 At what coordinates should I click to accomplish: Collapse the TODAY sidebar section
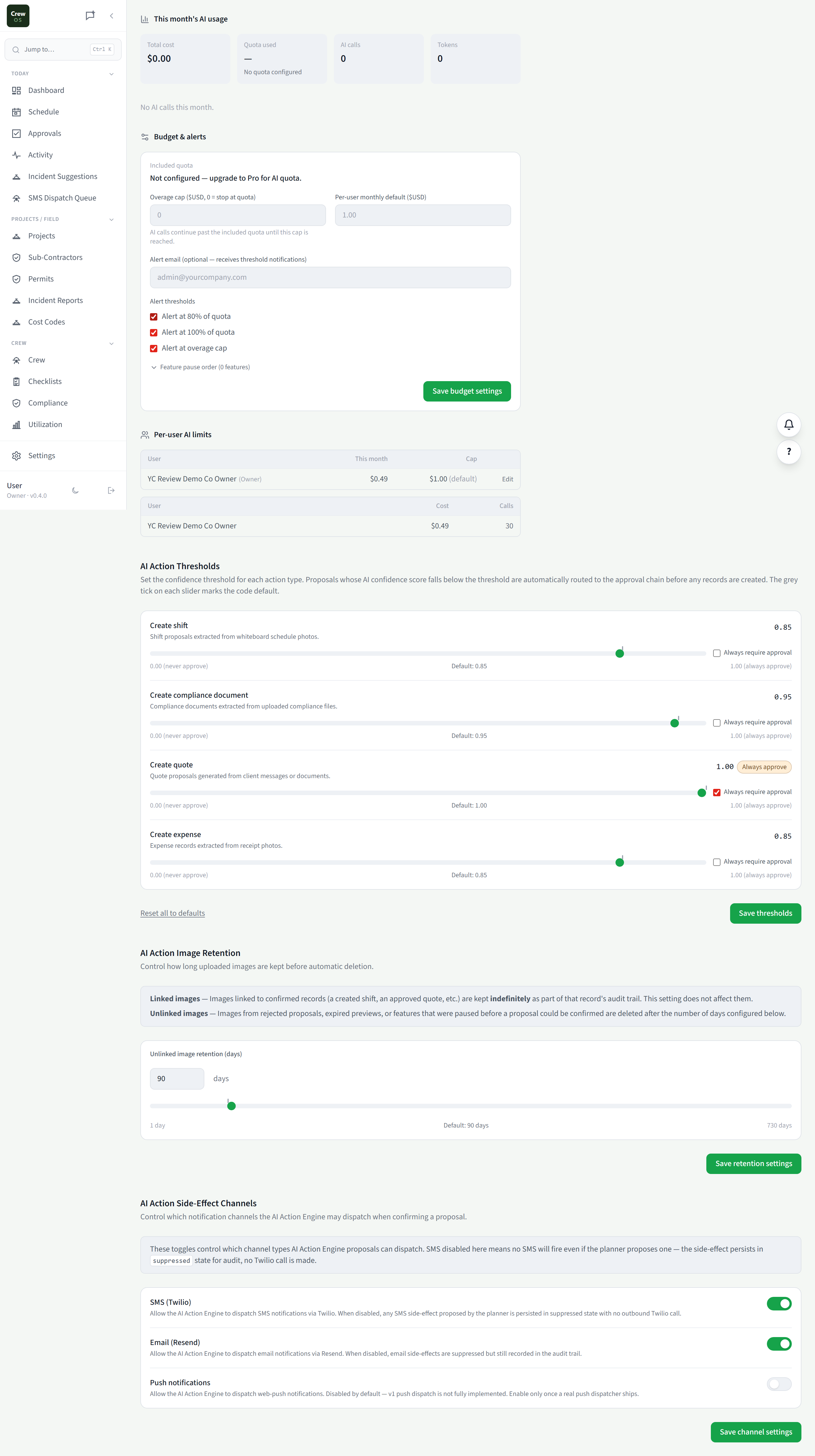(x=111, y=74)
